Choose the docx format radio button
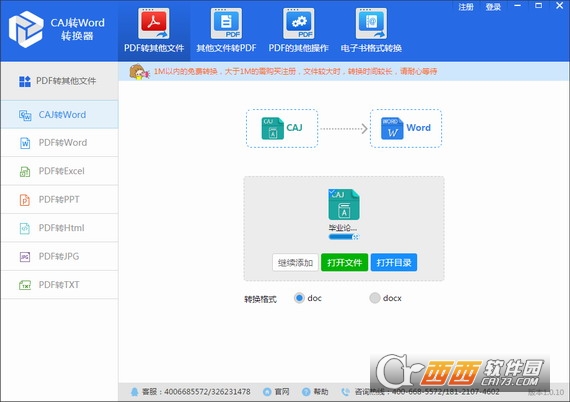570x402 pixels. point(374,298)
